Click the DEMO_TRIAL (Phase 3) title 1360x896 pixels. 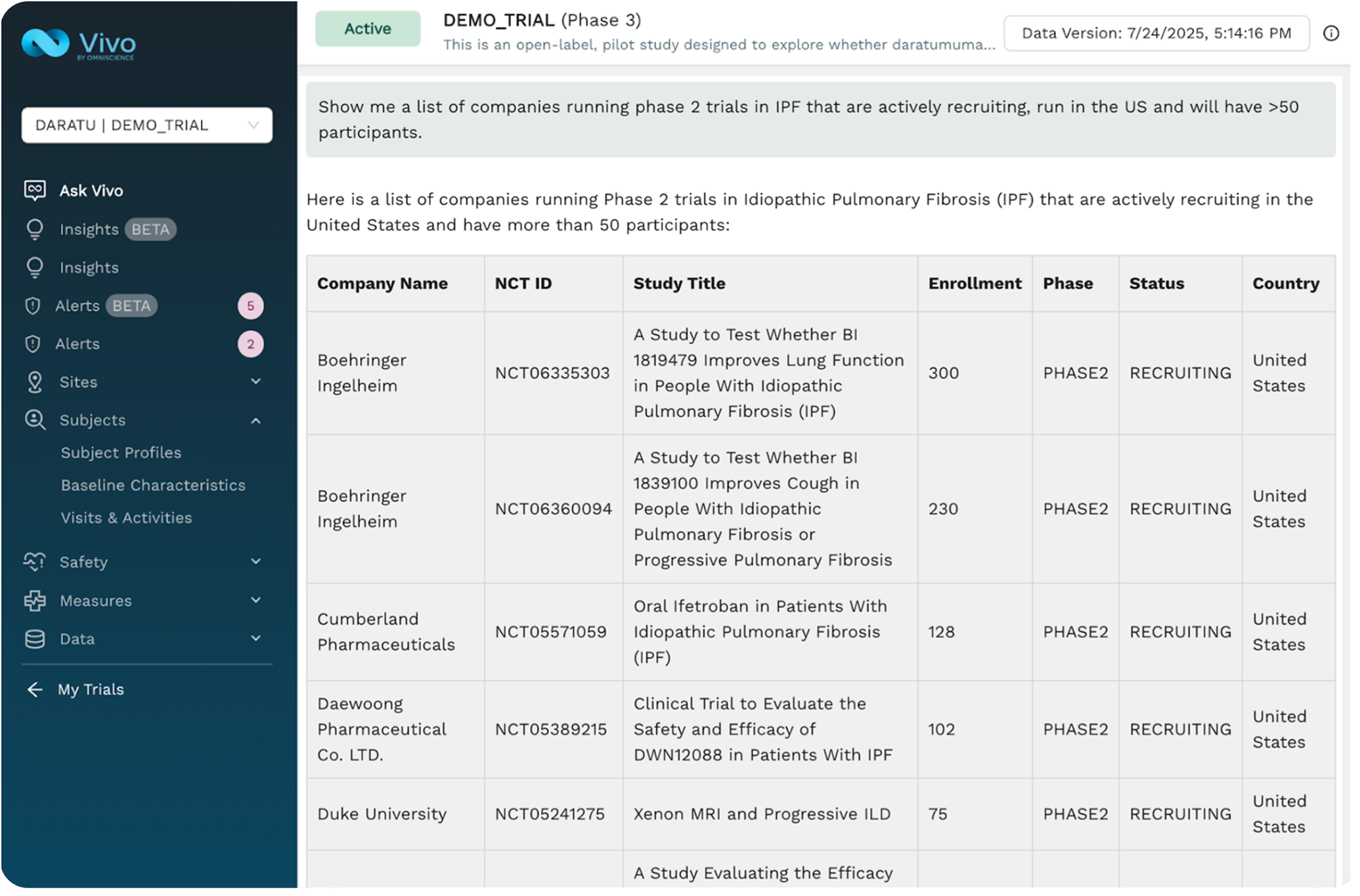[542, 20]
